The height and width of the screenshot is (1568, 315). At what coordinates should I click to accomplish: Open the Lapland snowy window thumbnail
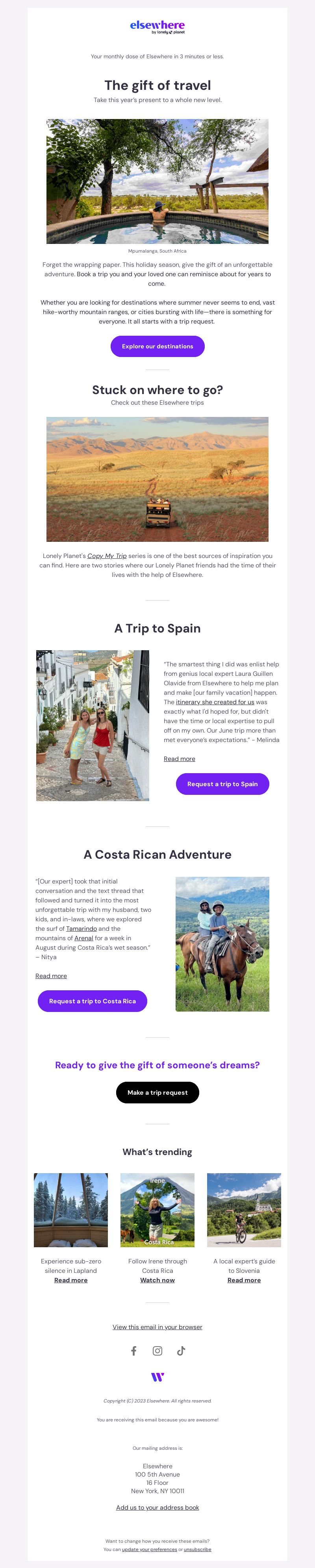tap(71, 1210)
